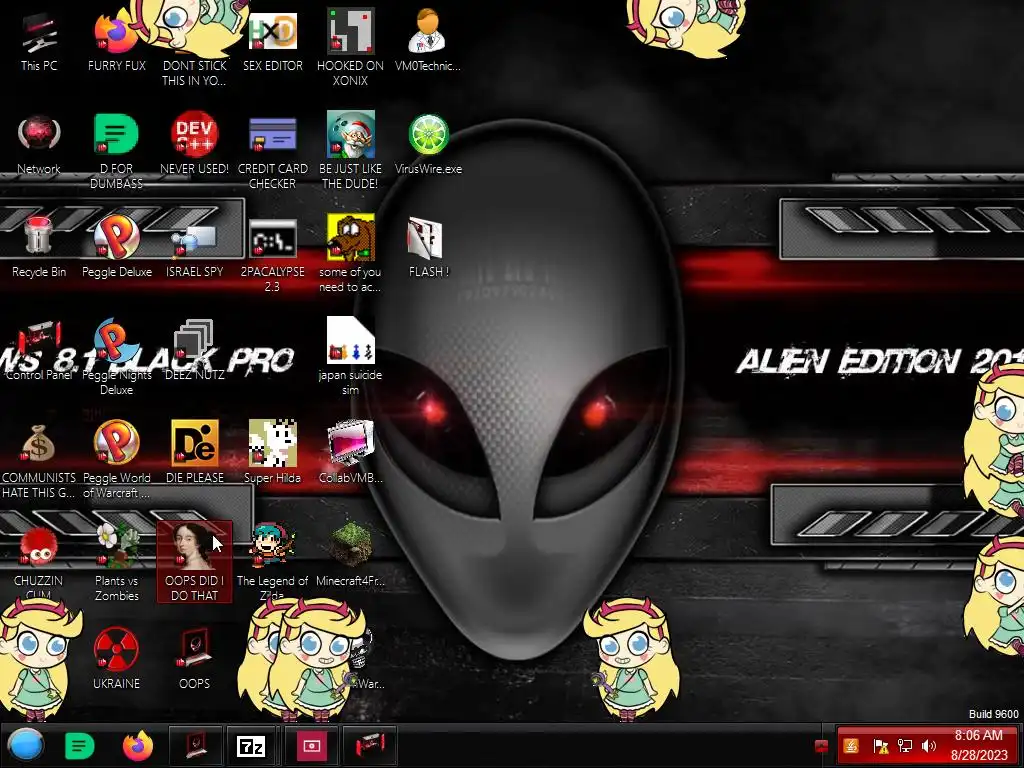The width and height of the screenshot is (1024, 768).
Task: Click the small red tray icon before Java
Action: tap(822, 746)
